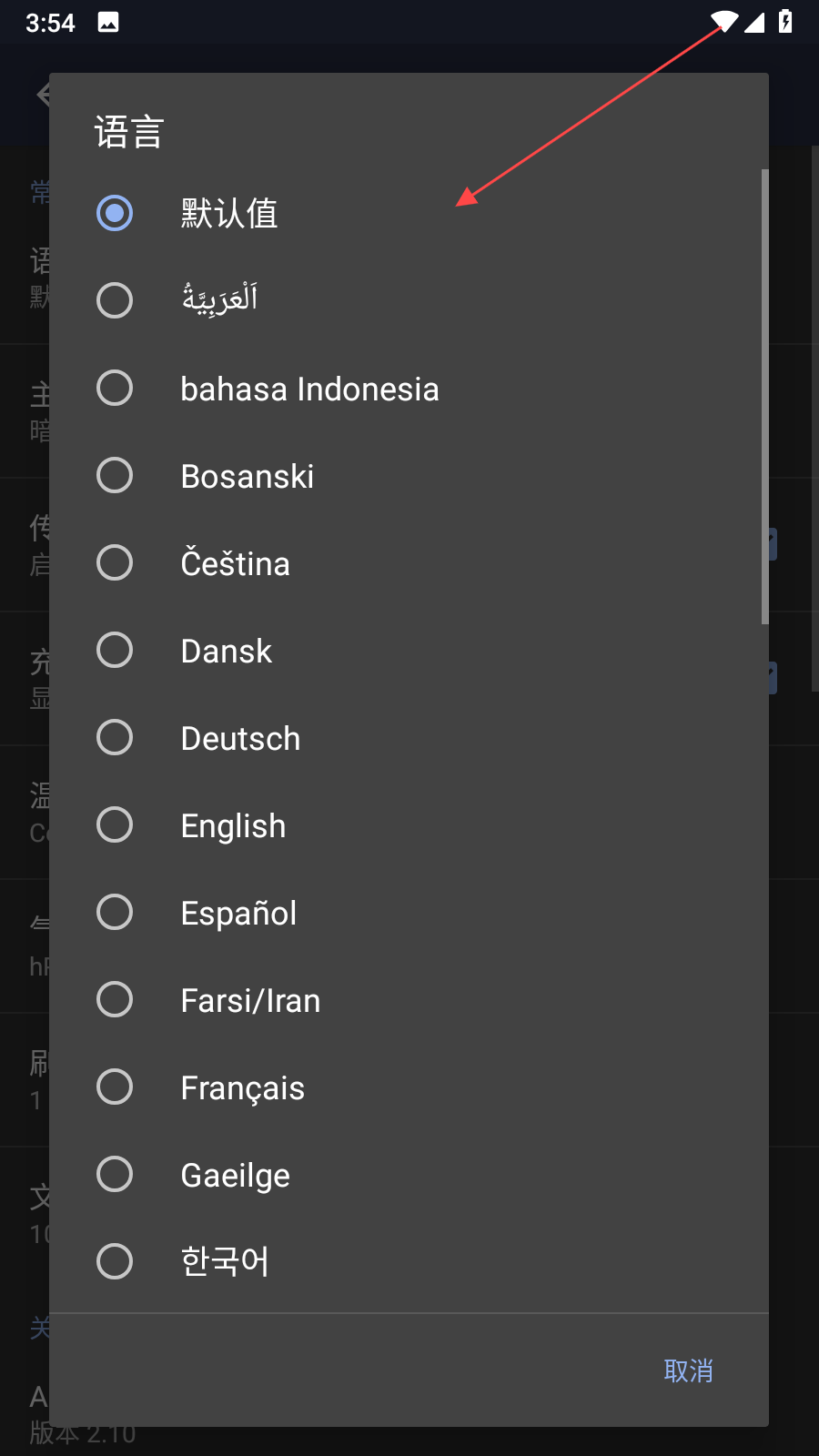Tap the English language label
The width and height of the screenshot is (819, 1456).
233,825
